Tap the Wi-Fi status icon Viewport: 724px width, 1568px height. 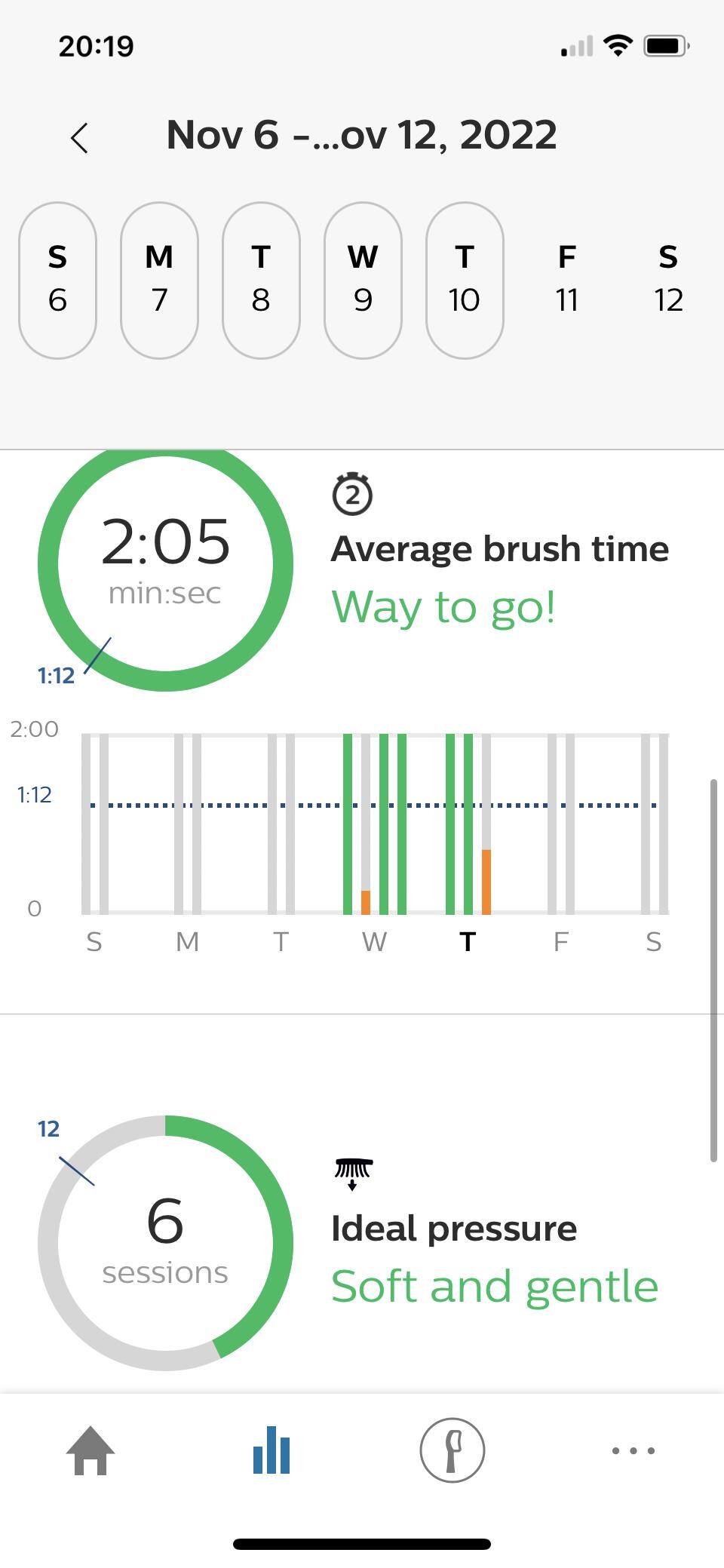pyautogui.click(x=618, y=46)
